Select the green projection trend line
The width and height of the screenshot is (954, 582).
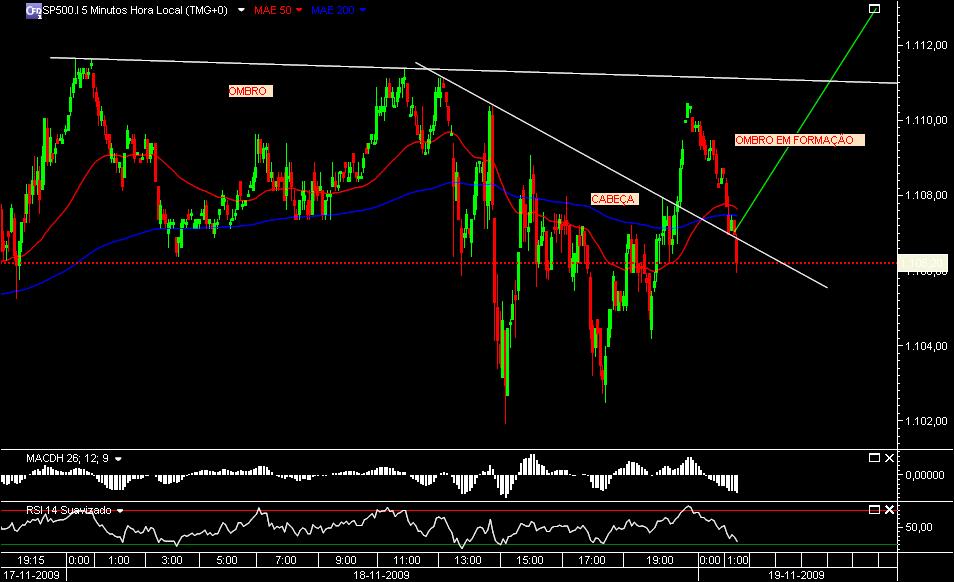coord(805,121)
